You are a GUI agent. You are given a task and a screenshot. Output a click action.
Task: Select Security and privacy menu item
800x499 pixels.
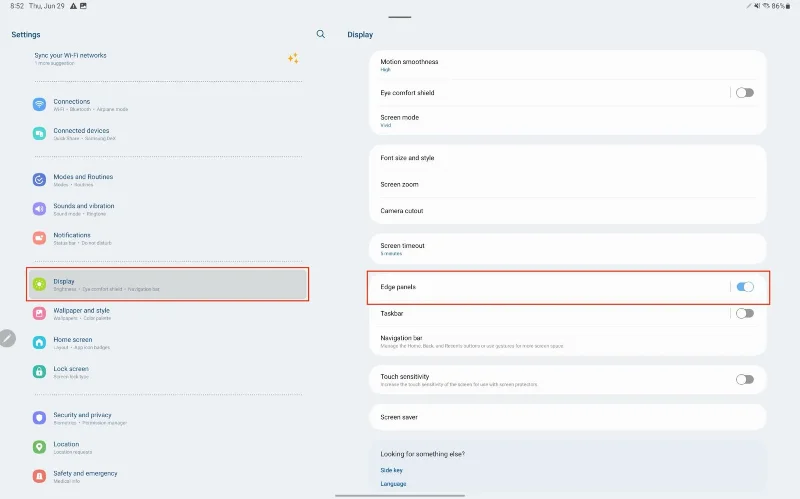point(82,417)
